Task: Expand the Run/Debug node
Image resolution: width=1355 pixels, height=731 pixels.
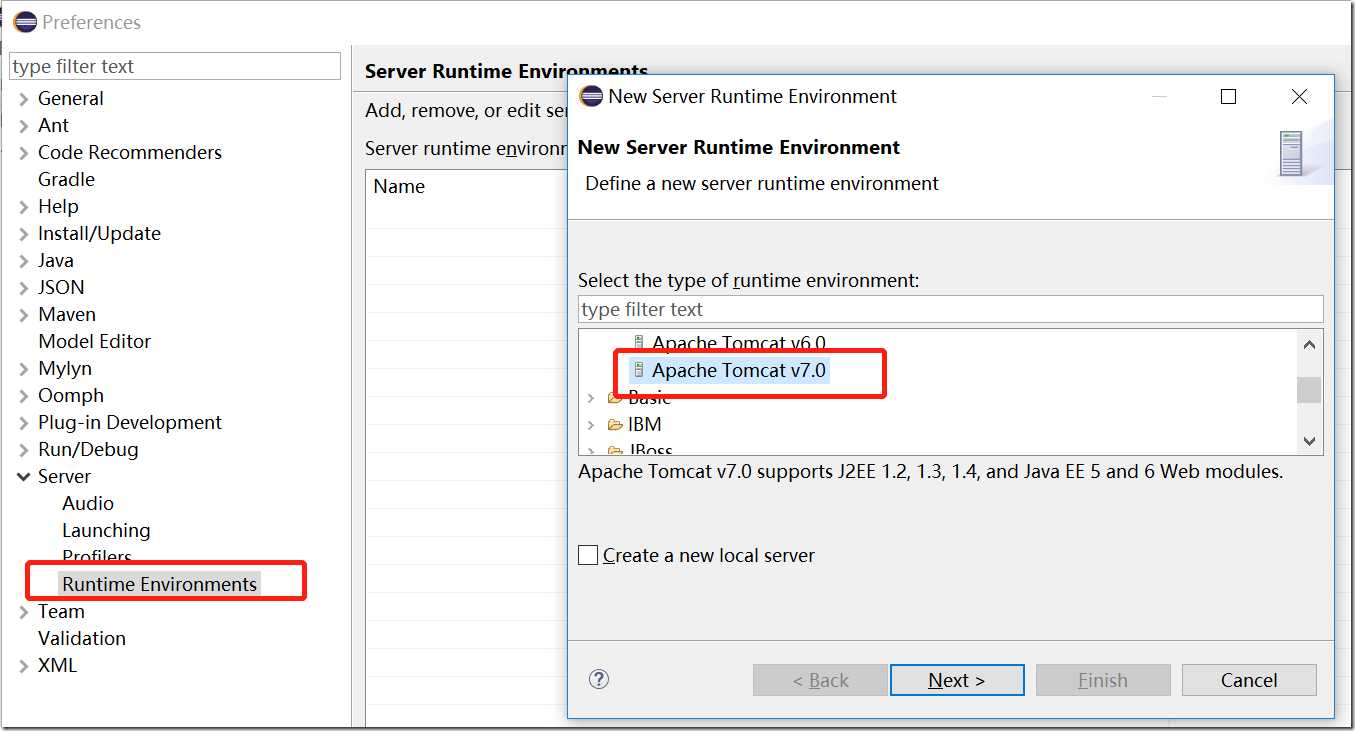Action: click(x=24, y=450)
